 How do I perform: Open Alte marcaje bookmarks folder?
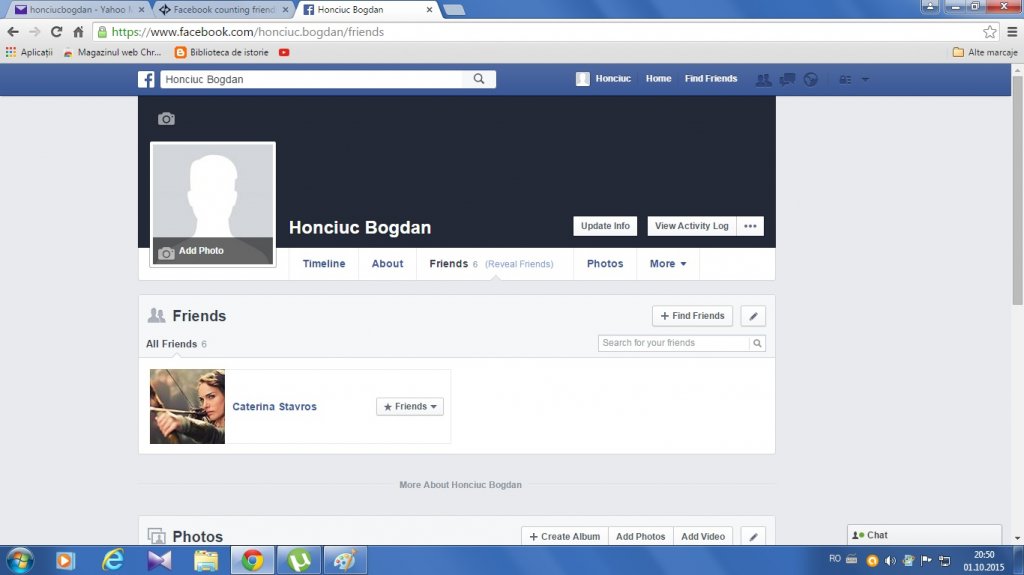click(985, 52)
